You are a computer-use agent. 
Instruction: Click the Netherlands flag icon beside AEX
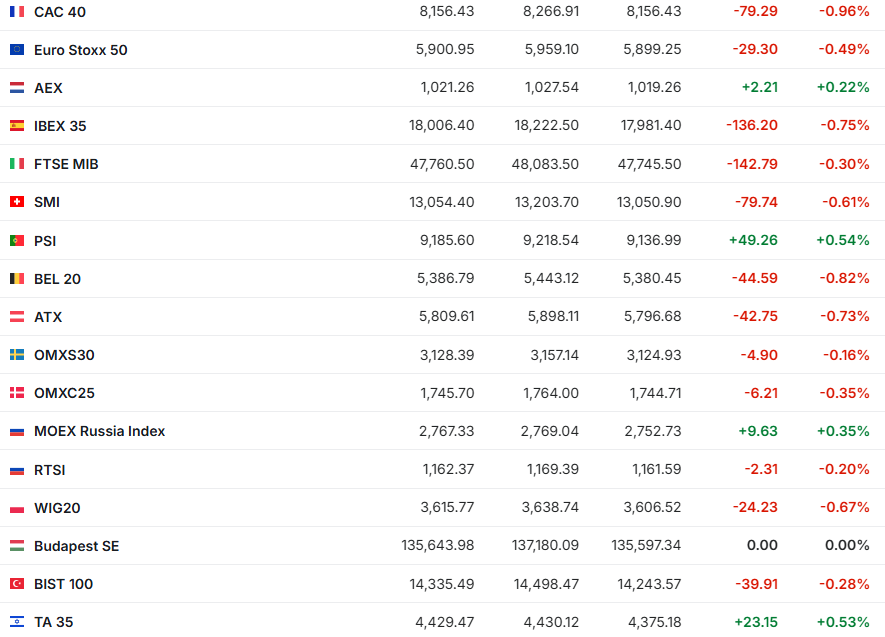point(17,88)
